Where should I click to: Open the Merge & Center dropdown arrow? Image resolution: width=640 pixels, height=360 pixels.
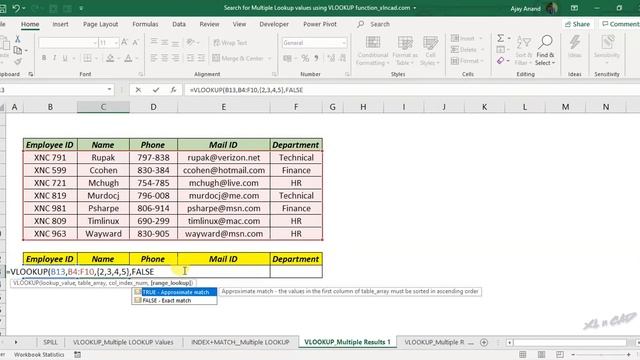[x=269, y=59]
